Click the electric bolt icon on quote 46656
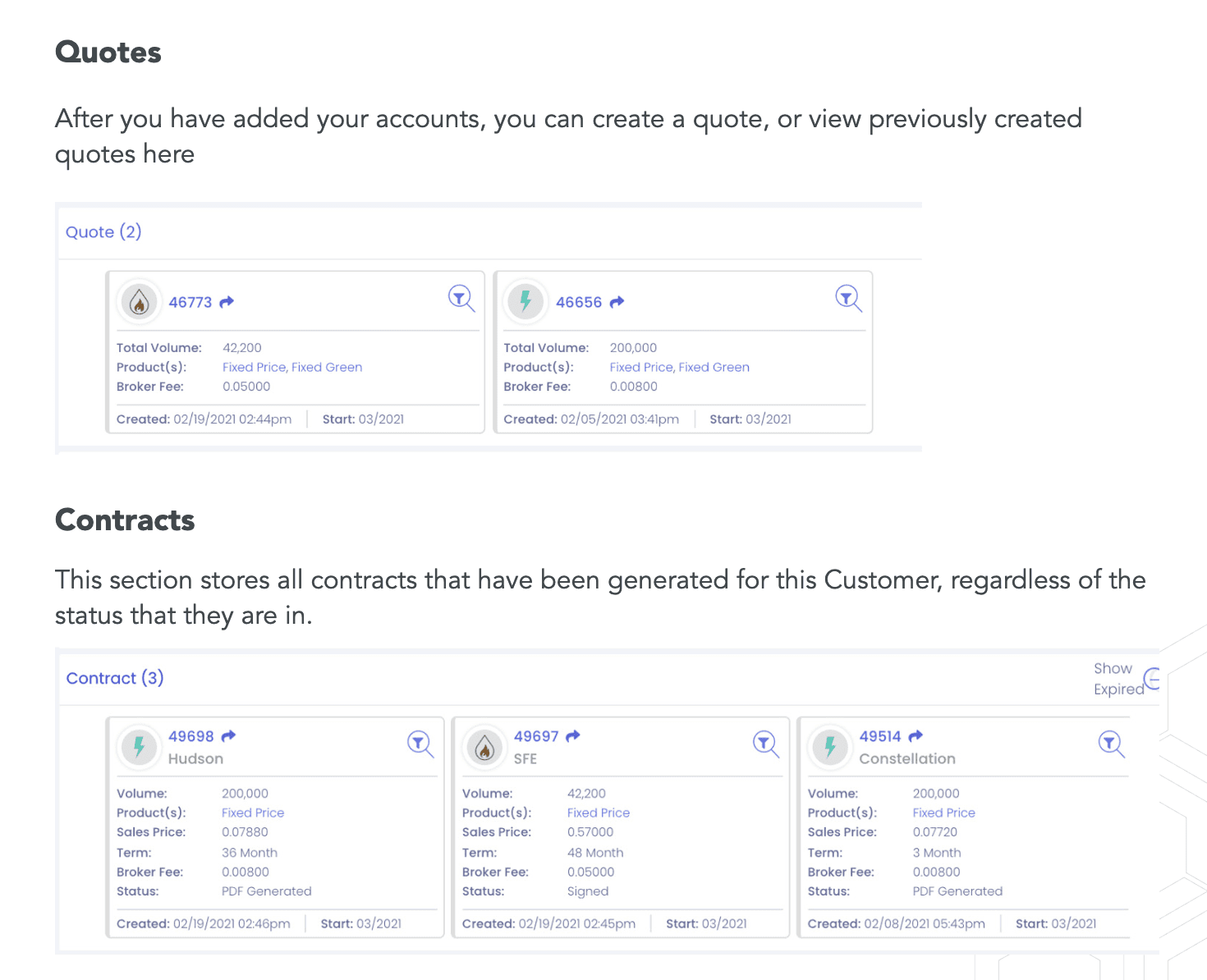This screenshot has width=1207, height=980. coord(525,302)
